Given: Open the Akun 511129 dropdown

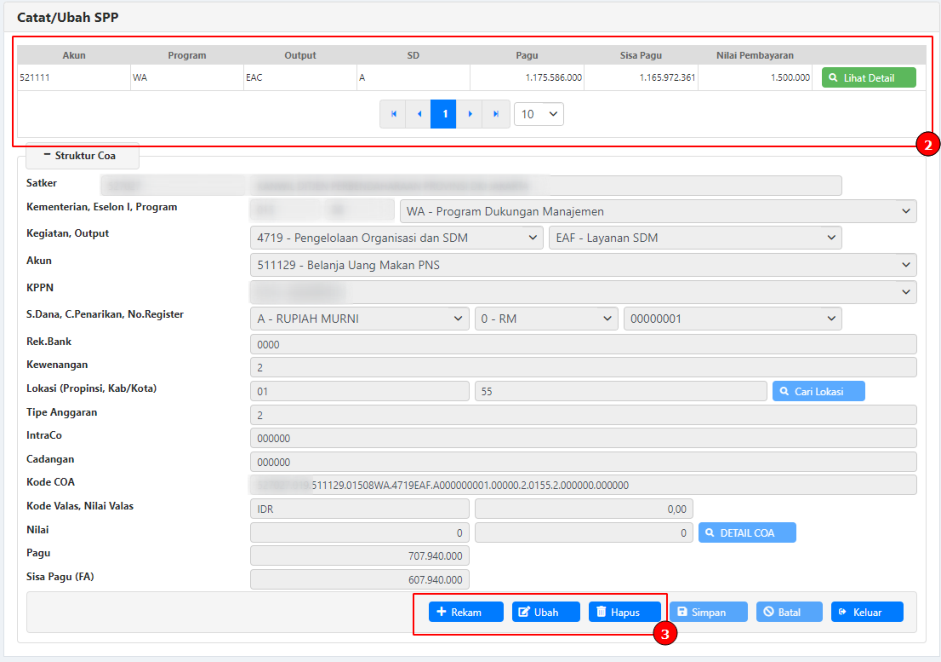Looking at the screenshot, I should 582,264.
